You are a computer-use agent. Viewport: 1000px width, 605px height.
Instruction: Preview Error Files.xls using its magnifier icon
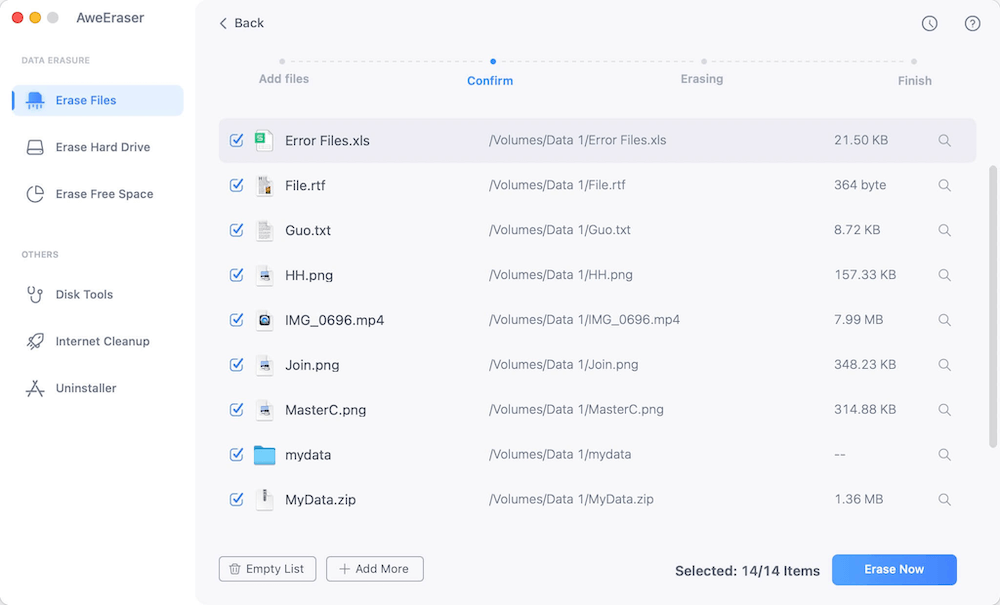pos(944,140)
